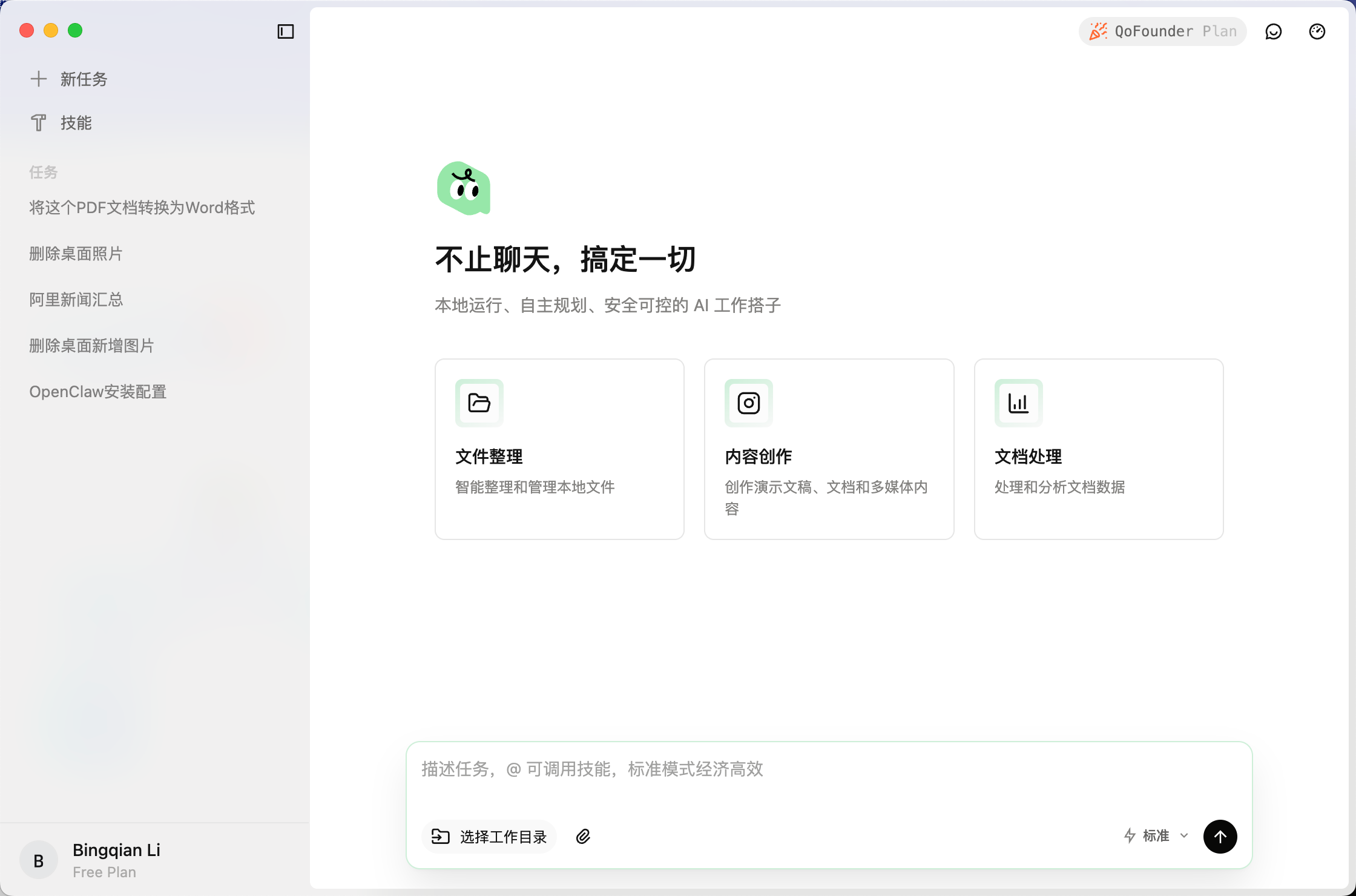Select the 内容创作 card title
1356x896 pixels.
tap(758, 456)
